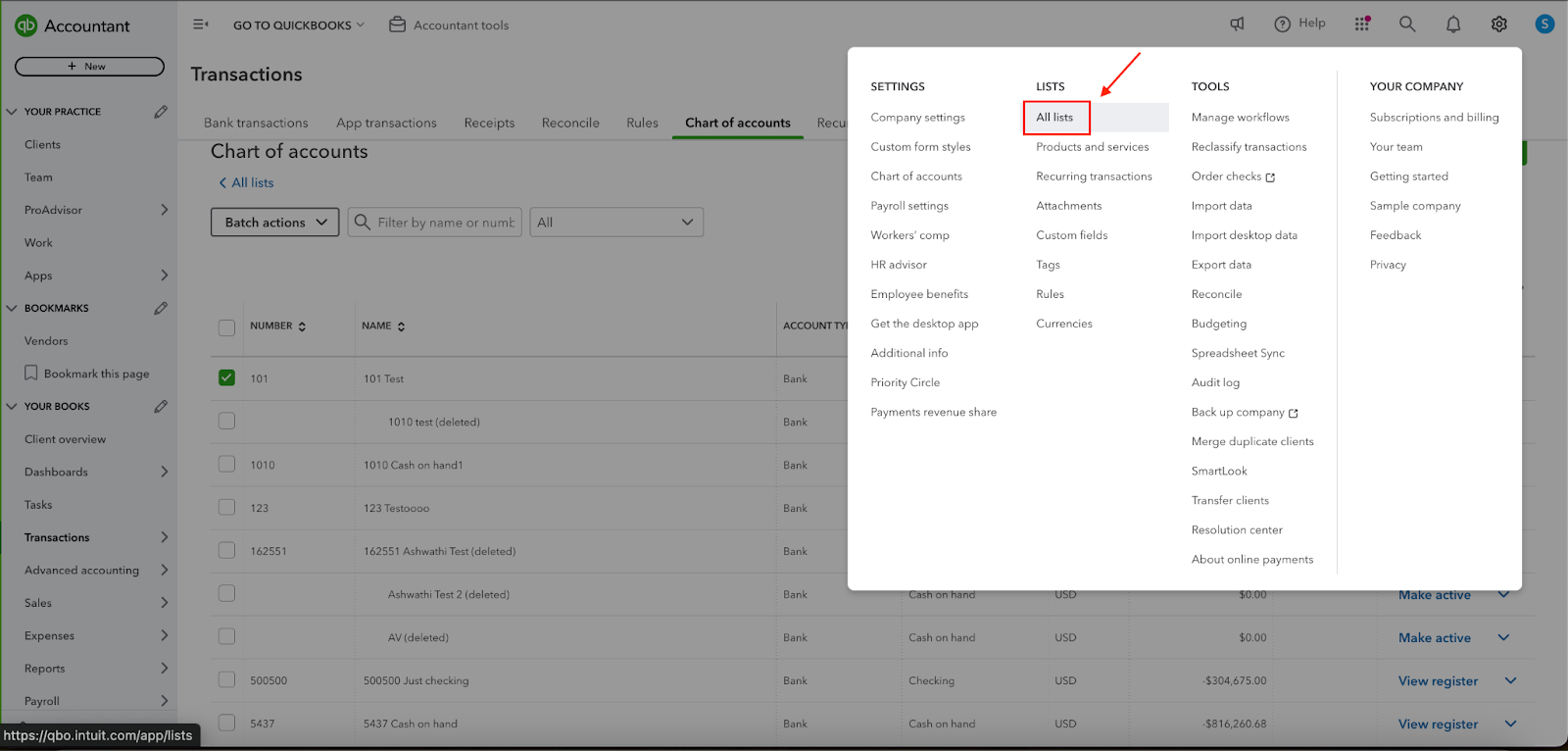Open Vendors bookmark in sidebar
The height and width of the screenshot is (751, 1568).
46,341
